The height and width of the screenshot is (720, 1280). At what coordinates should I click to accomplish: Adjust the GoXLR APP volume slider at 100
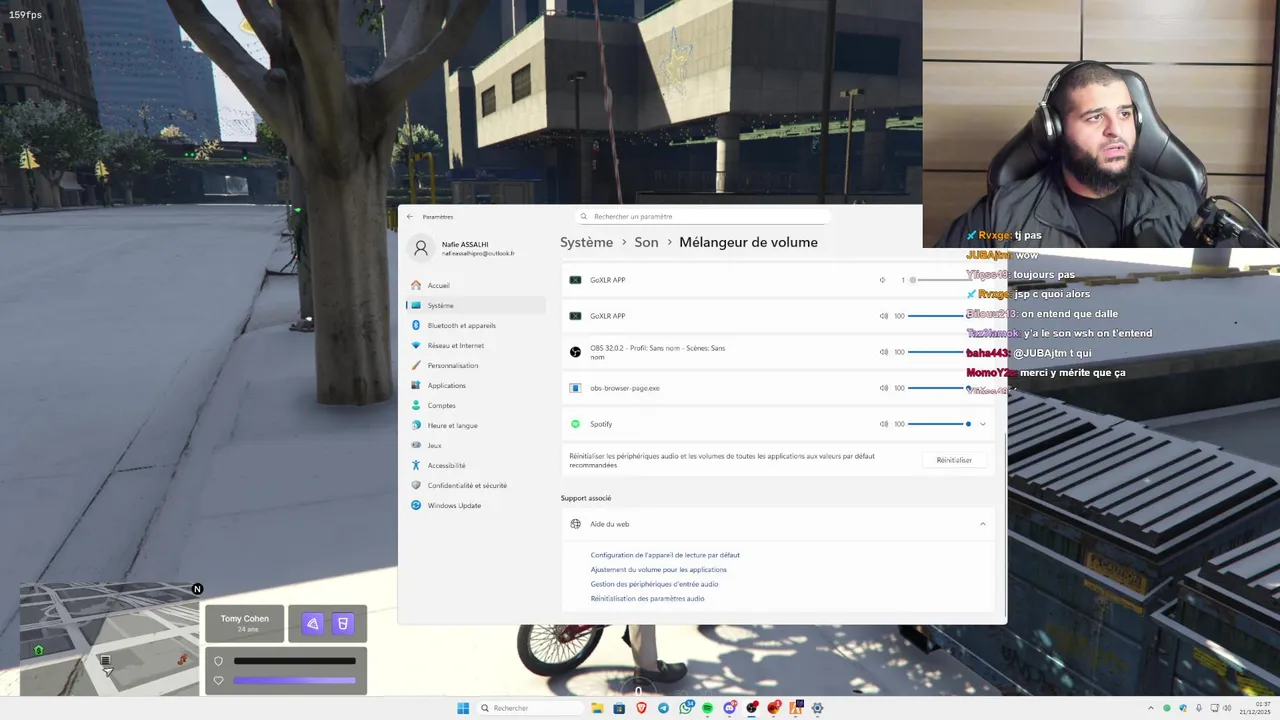(939, 316)
